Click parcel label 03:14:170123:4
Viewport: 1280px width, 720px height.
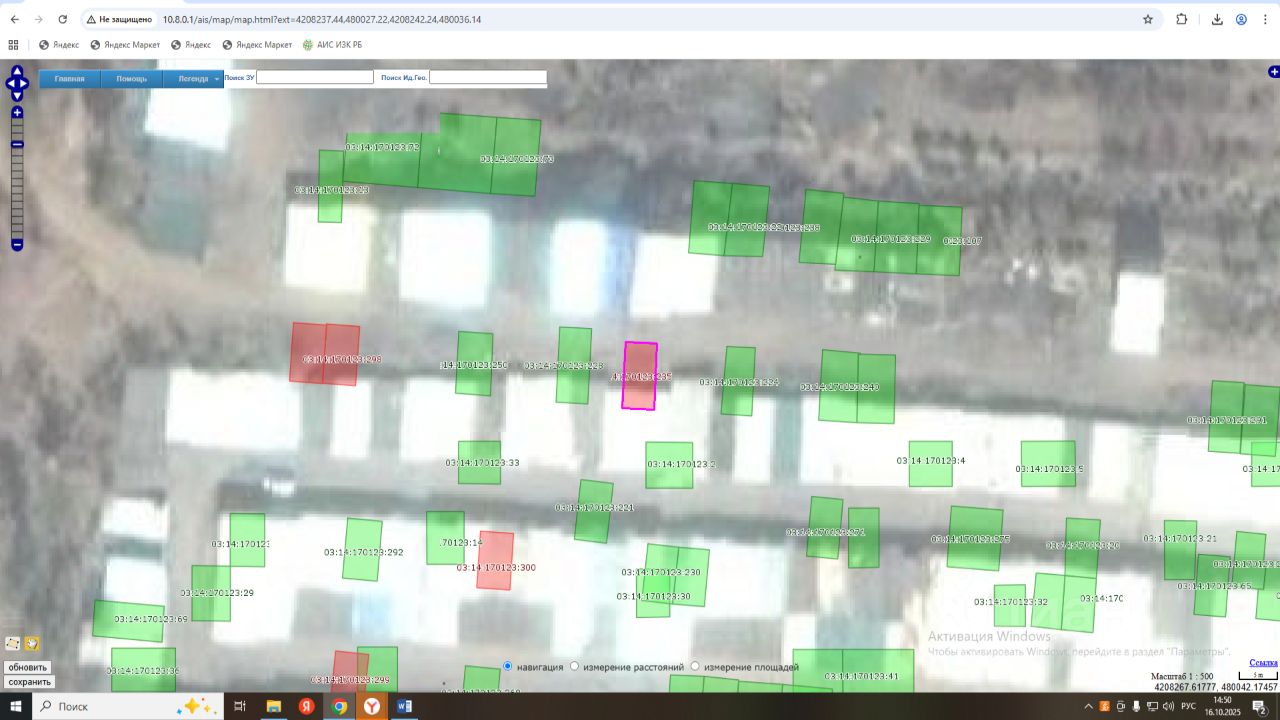coord(931,461)
